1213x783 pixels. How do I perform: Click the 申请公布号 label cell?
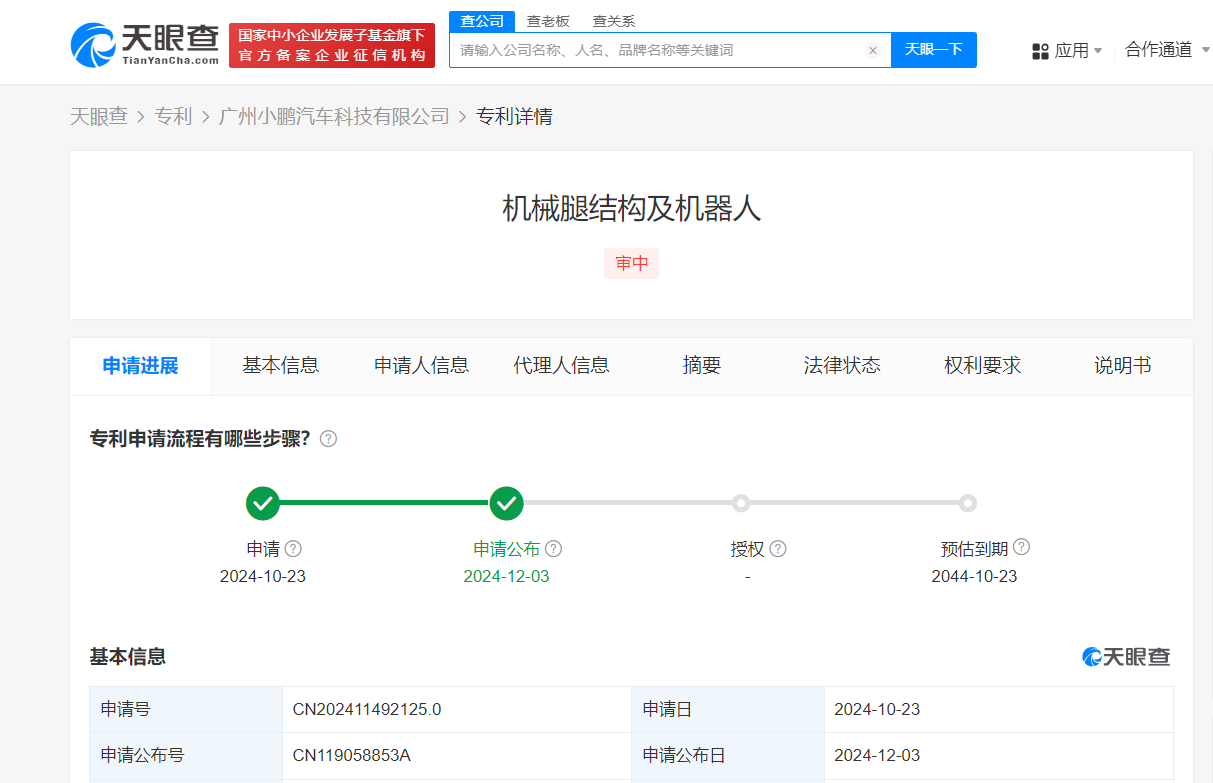[x=186, y=755]
